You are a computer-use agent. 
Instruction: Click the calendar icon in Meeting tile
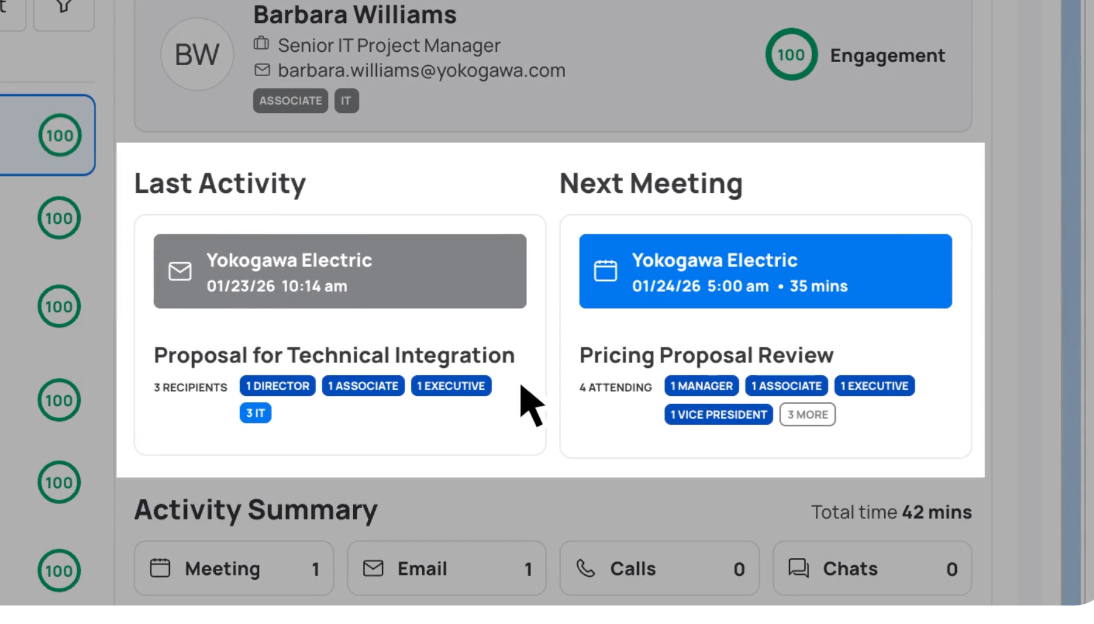[160, 567]
